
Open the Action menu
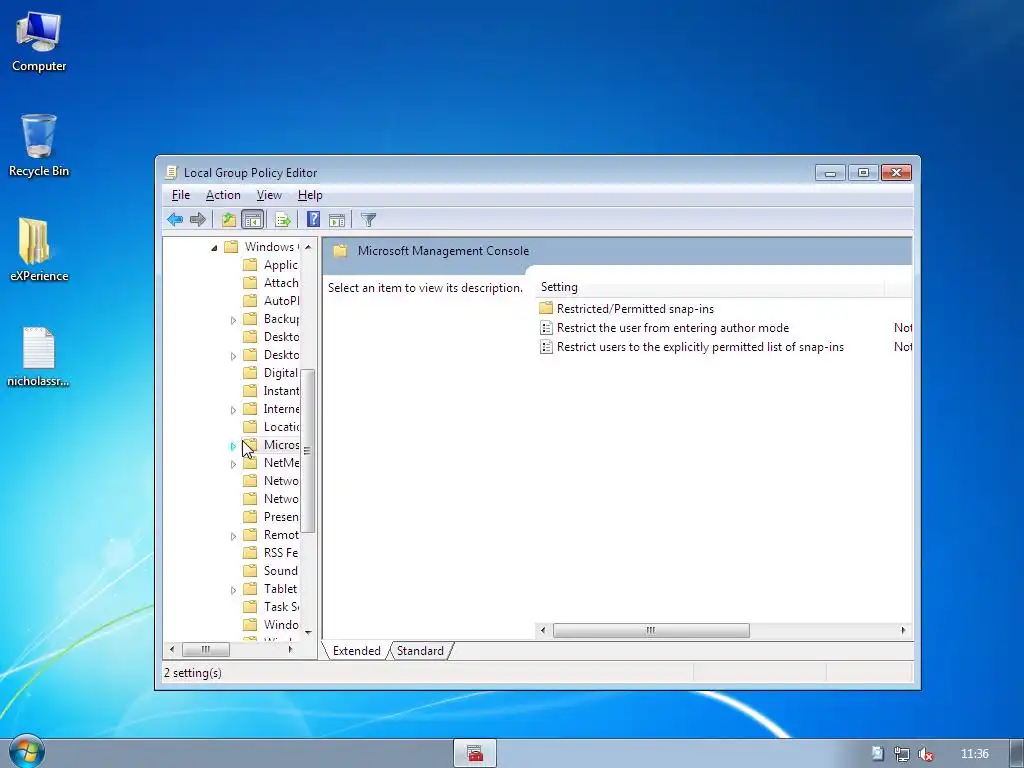[223, 195]
